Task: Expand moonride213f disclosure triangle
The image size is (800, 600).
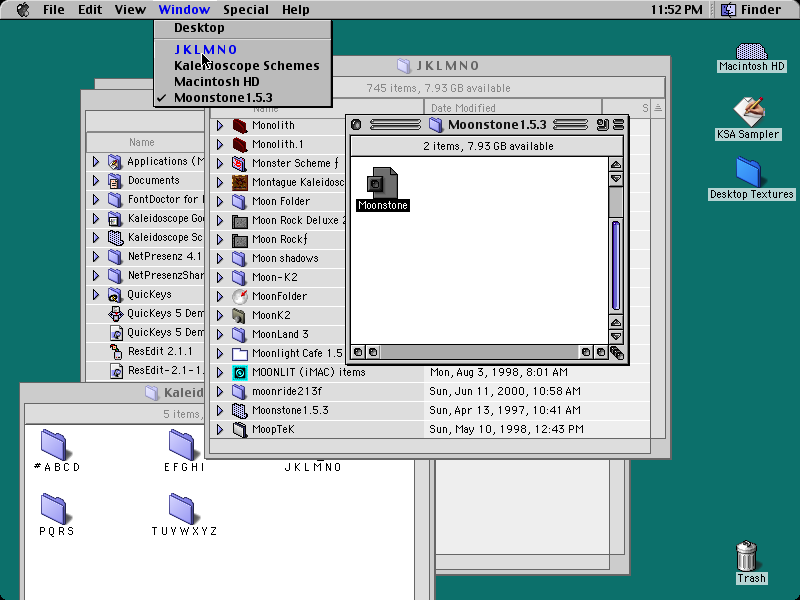Action: coord(220,391)
